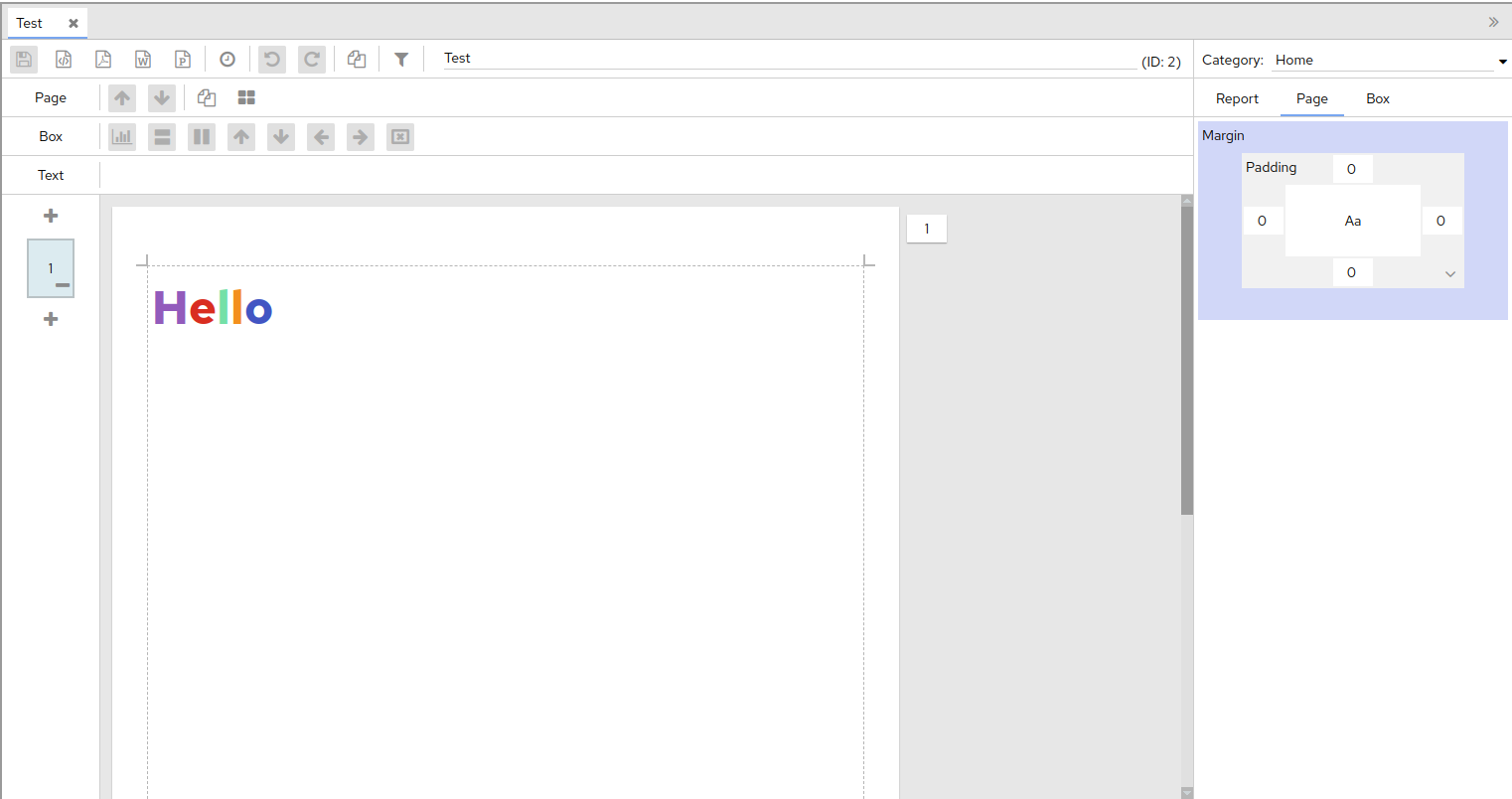Click the scrollbar down arrow
The height and width of the screenshot is (799, 1512).
(x=1187, y=792)
